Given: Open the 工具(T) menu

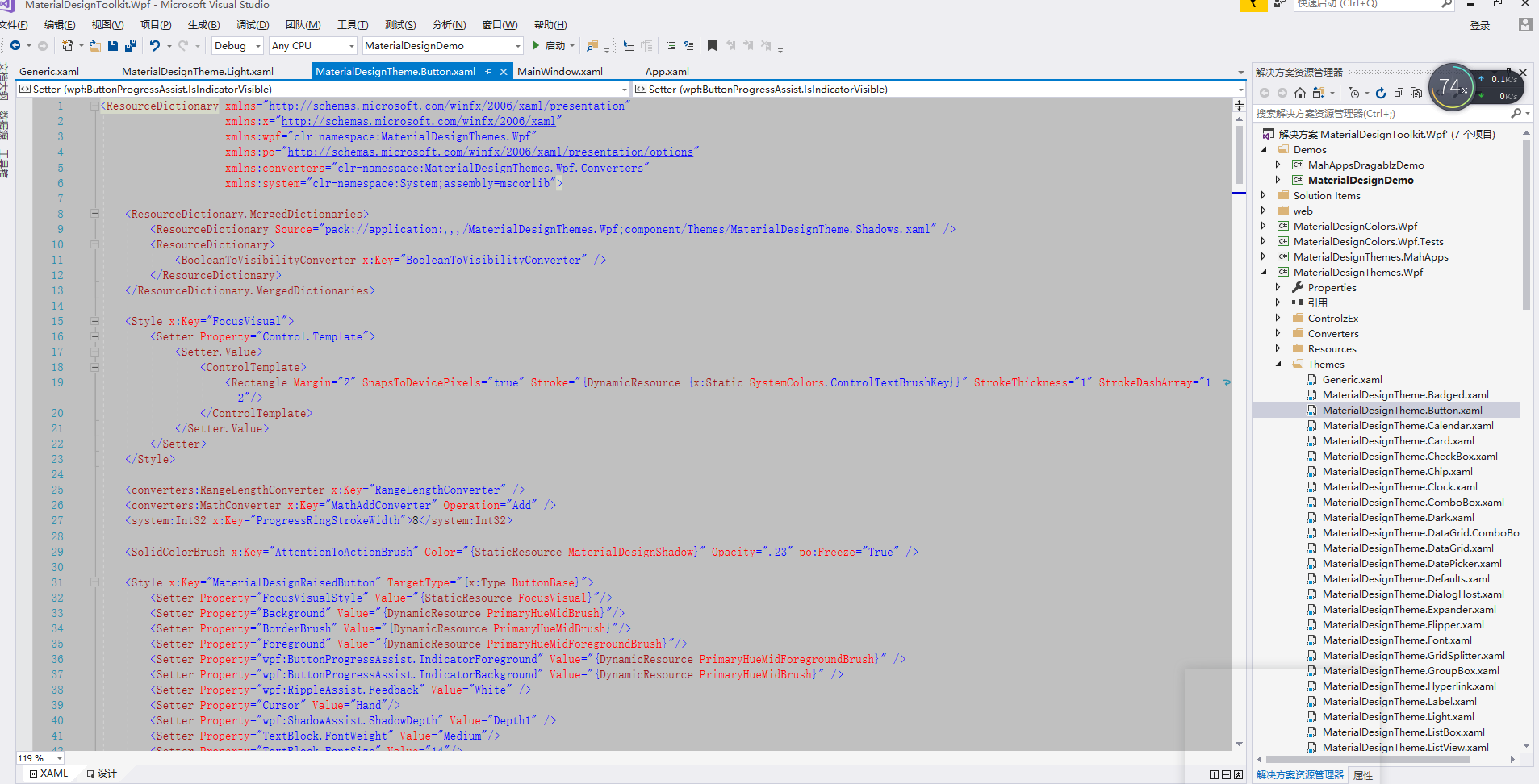Looking at the screenshot, I should [x=353, y=25].
